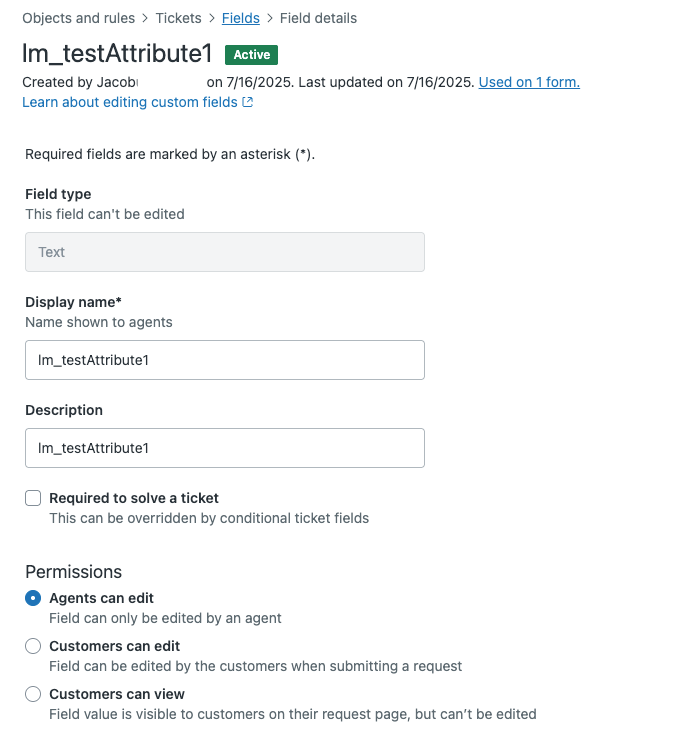Click the Permissions section heading
This screenshot has height=746, width=682.
pyautogui.click(x=73, y=572)
